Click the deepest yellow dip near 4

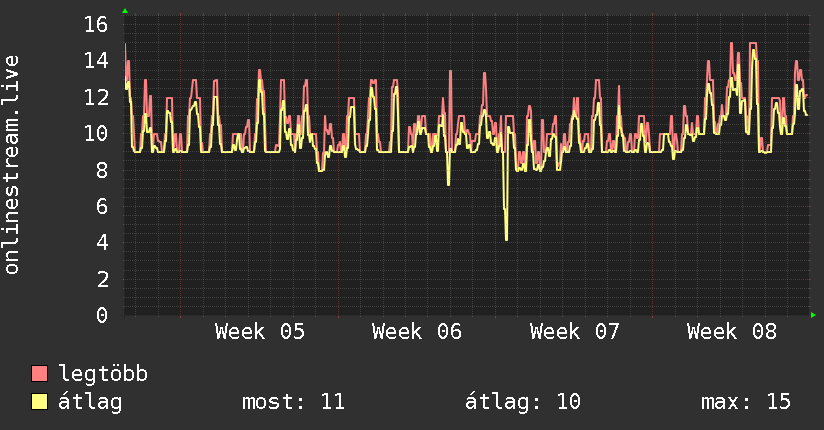click(506, 238)
